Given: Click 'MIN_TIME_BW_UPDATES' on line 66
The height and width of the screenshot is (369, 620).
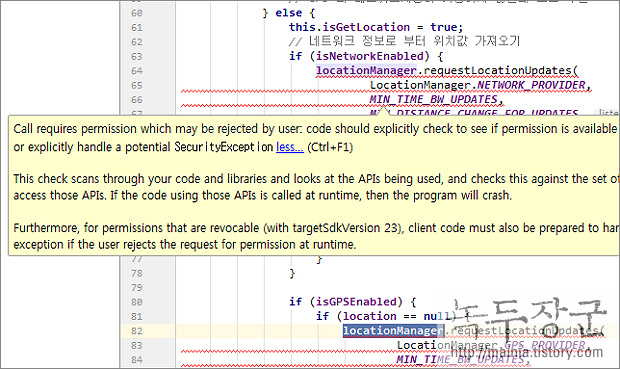Looking at the screenshot, I should coord(433,99).
